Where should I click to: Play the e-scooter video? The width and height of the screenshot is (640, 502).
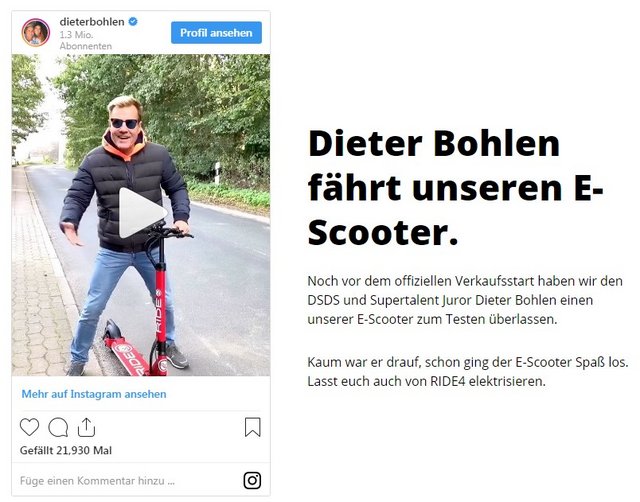142,213
